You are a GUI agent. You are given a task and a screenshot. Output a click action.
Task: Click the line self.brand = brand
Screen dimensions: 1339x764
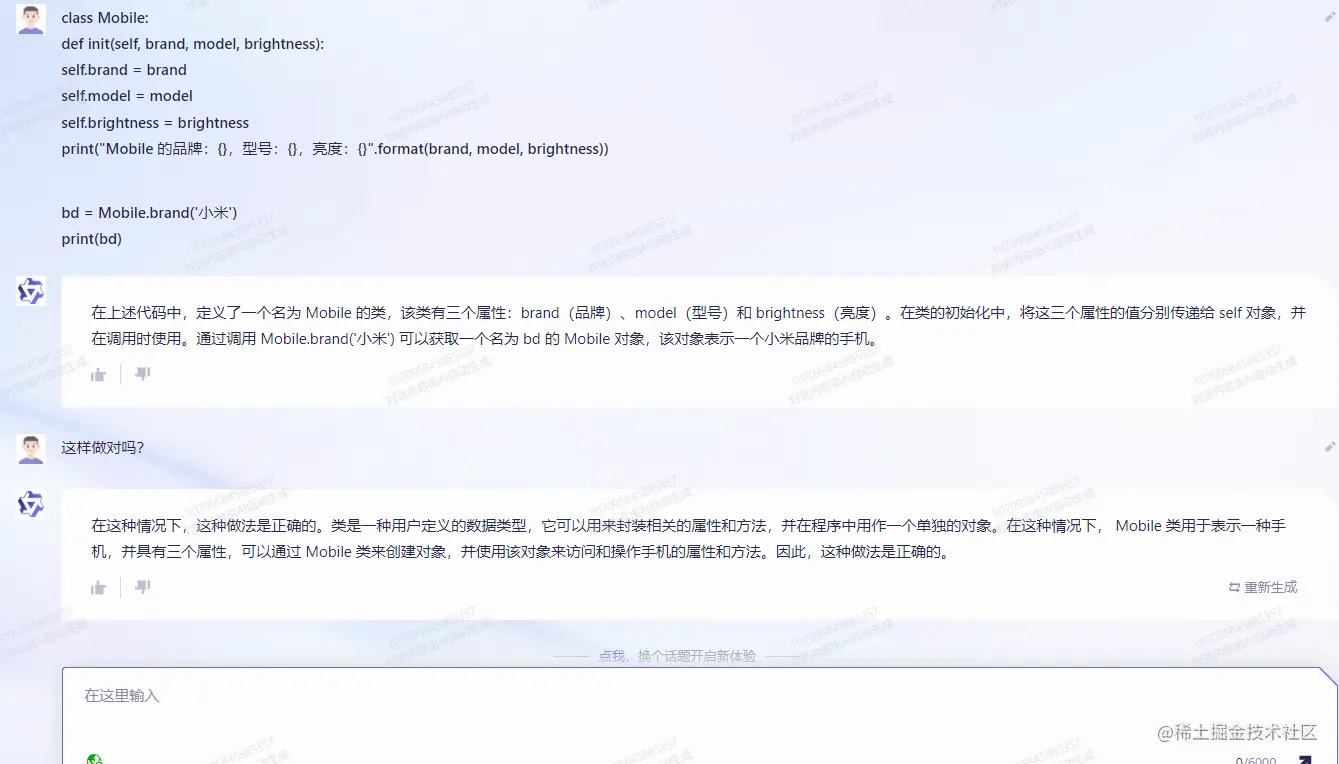pos(124,70)
